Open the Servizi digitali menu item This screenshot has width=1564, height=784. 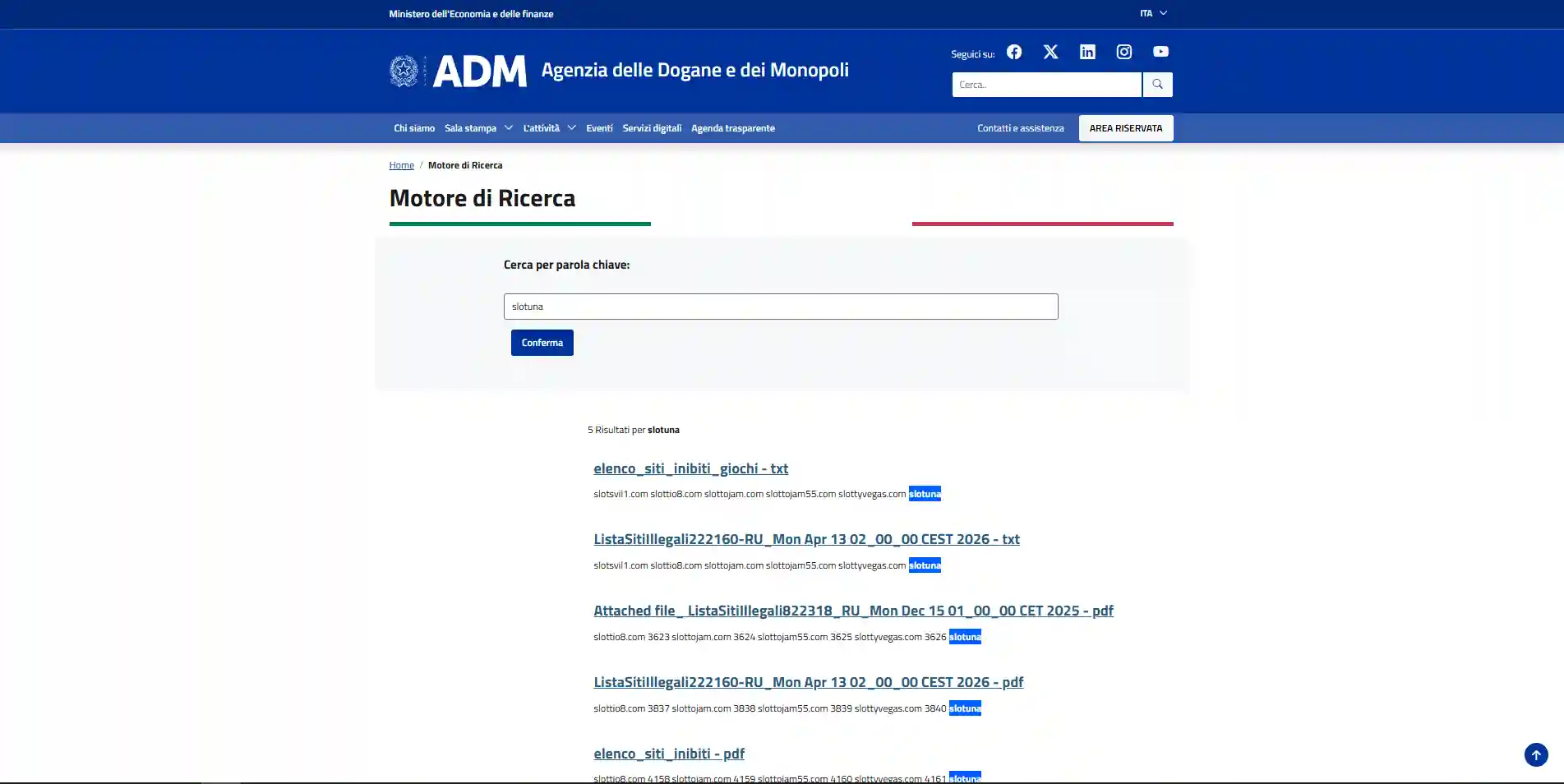coord(652,128)
